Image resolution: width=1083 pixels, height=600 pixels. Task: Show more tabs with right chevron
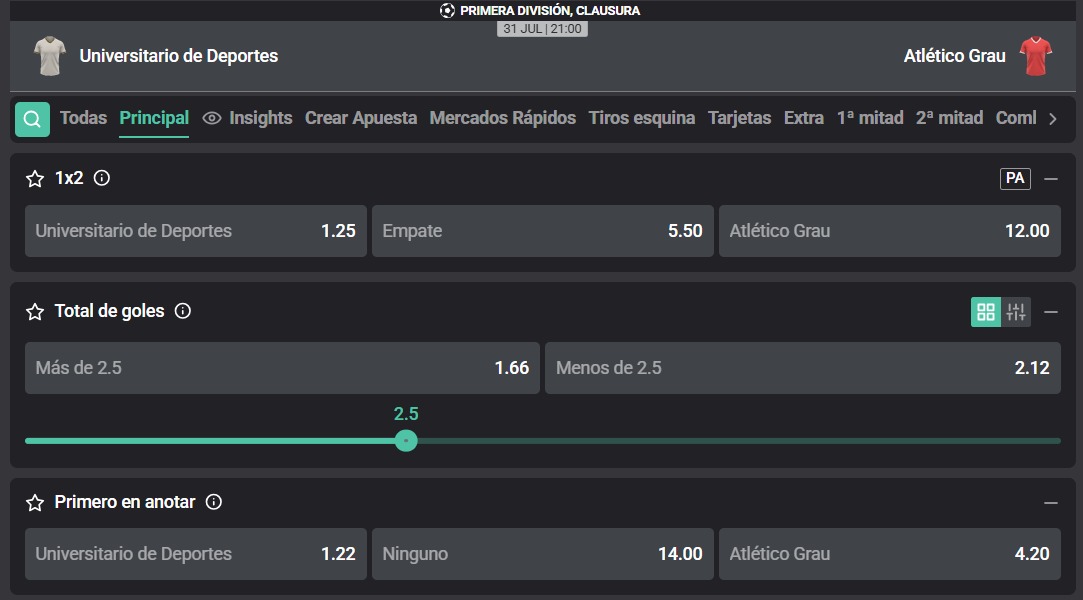tap(1053, 119)
